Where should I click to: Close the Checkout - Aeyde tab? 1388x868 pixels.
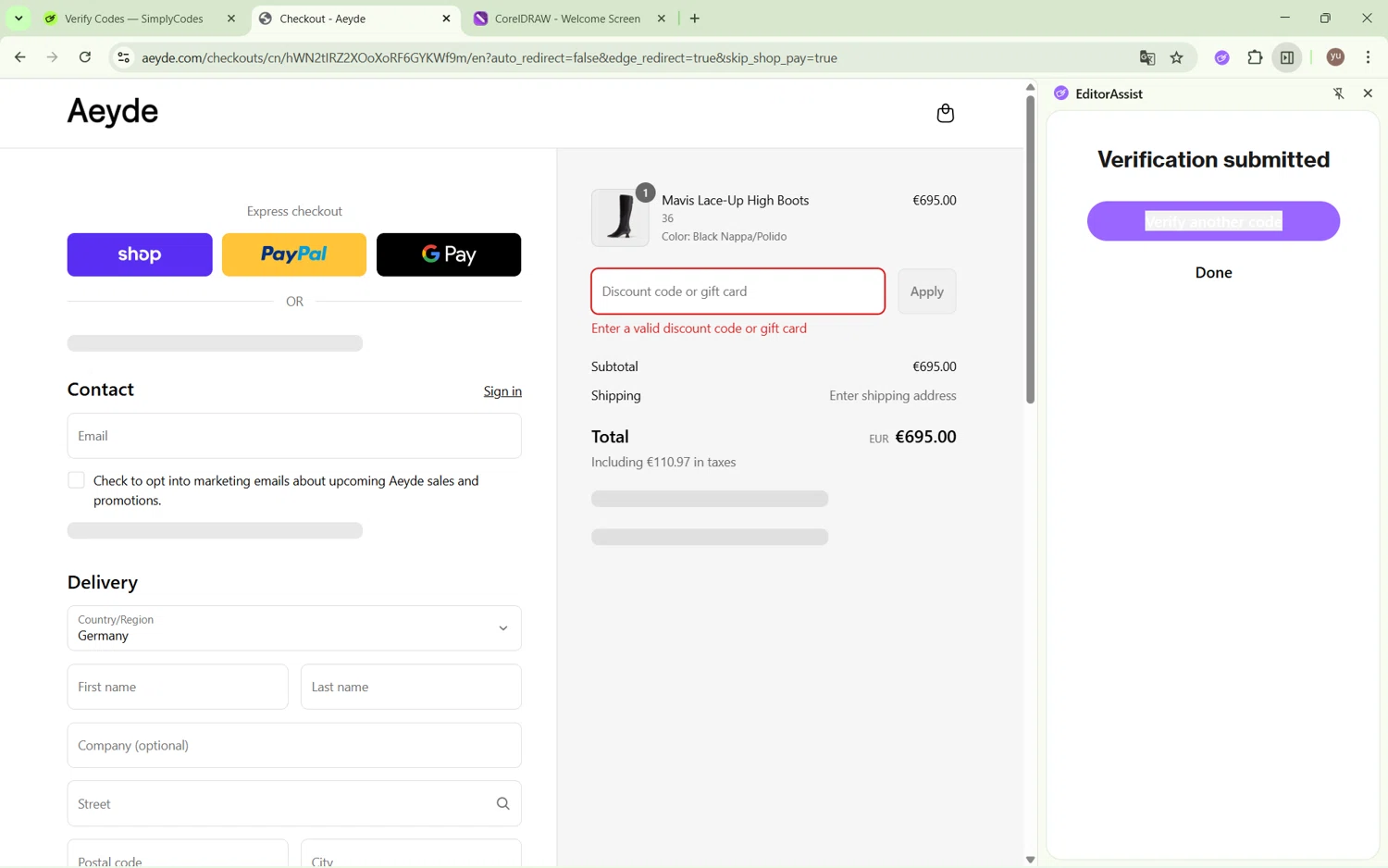pos(446,19)
